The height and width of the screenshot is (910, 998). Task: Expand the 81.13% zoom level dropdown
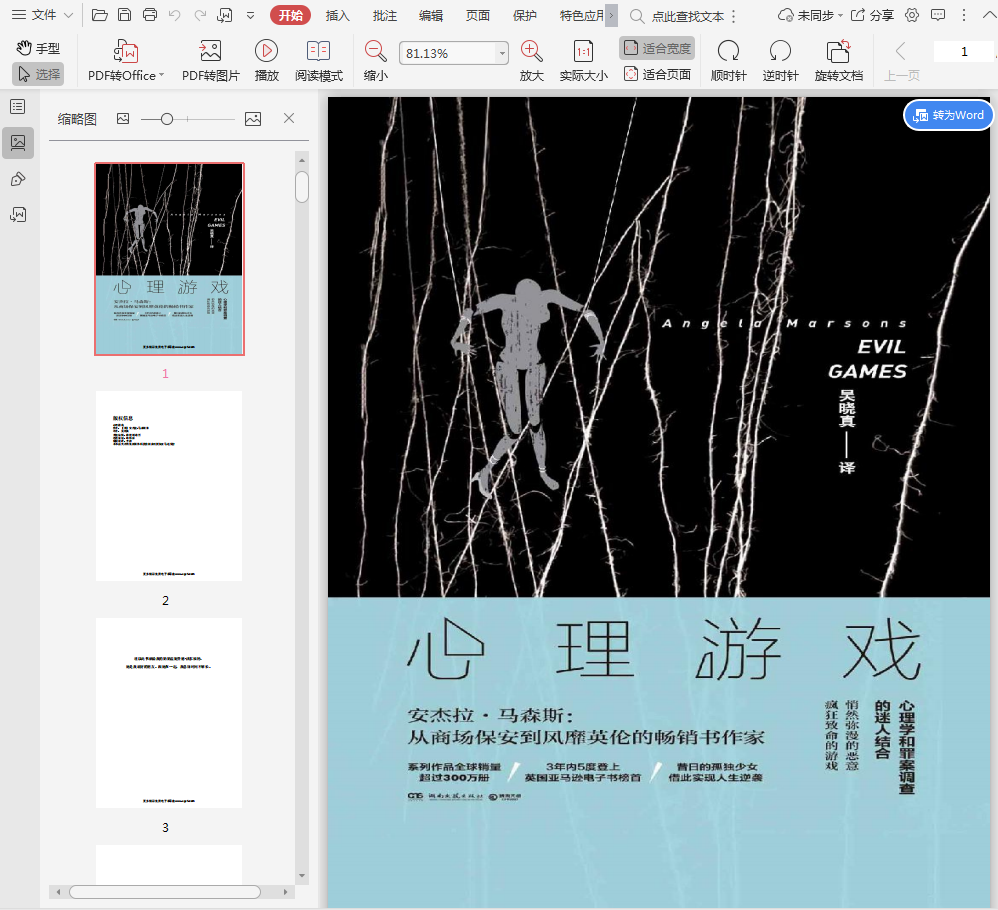(x=501, y=53)
